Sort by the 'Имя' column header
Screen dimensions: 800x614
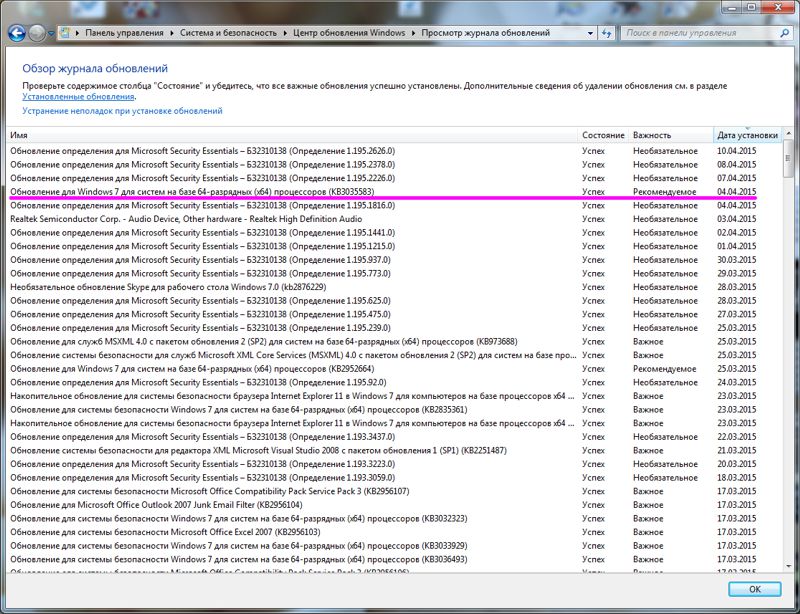(292, 135)
